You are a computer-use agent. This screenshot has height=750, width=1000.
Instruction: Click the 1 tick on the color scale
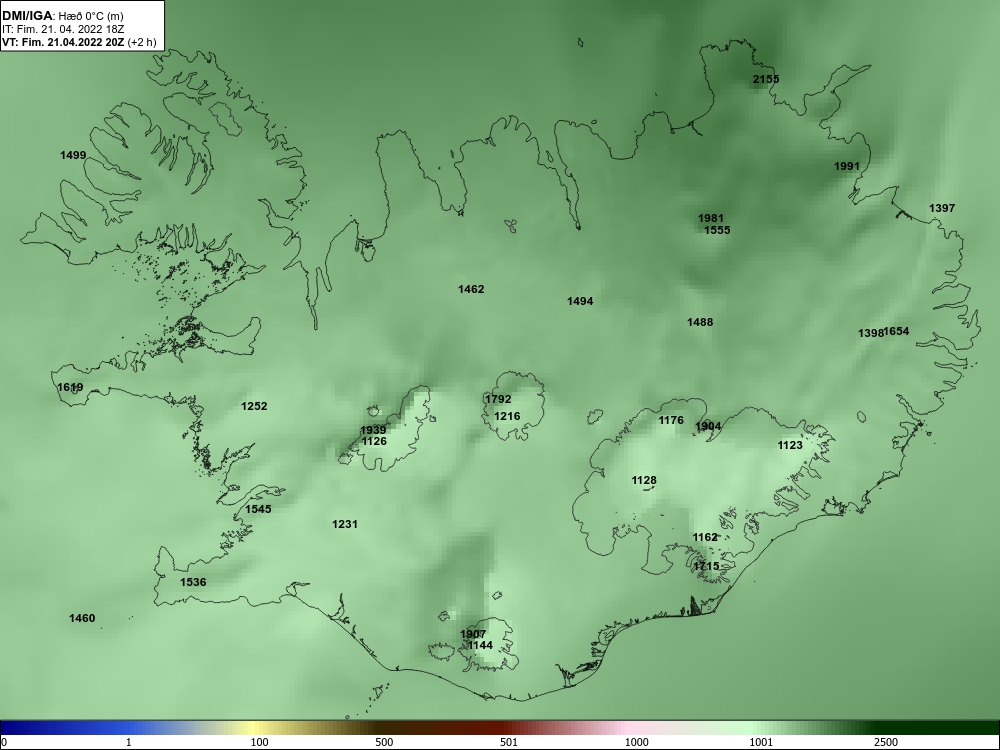[129, 742]
